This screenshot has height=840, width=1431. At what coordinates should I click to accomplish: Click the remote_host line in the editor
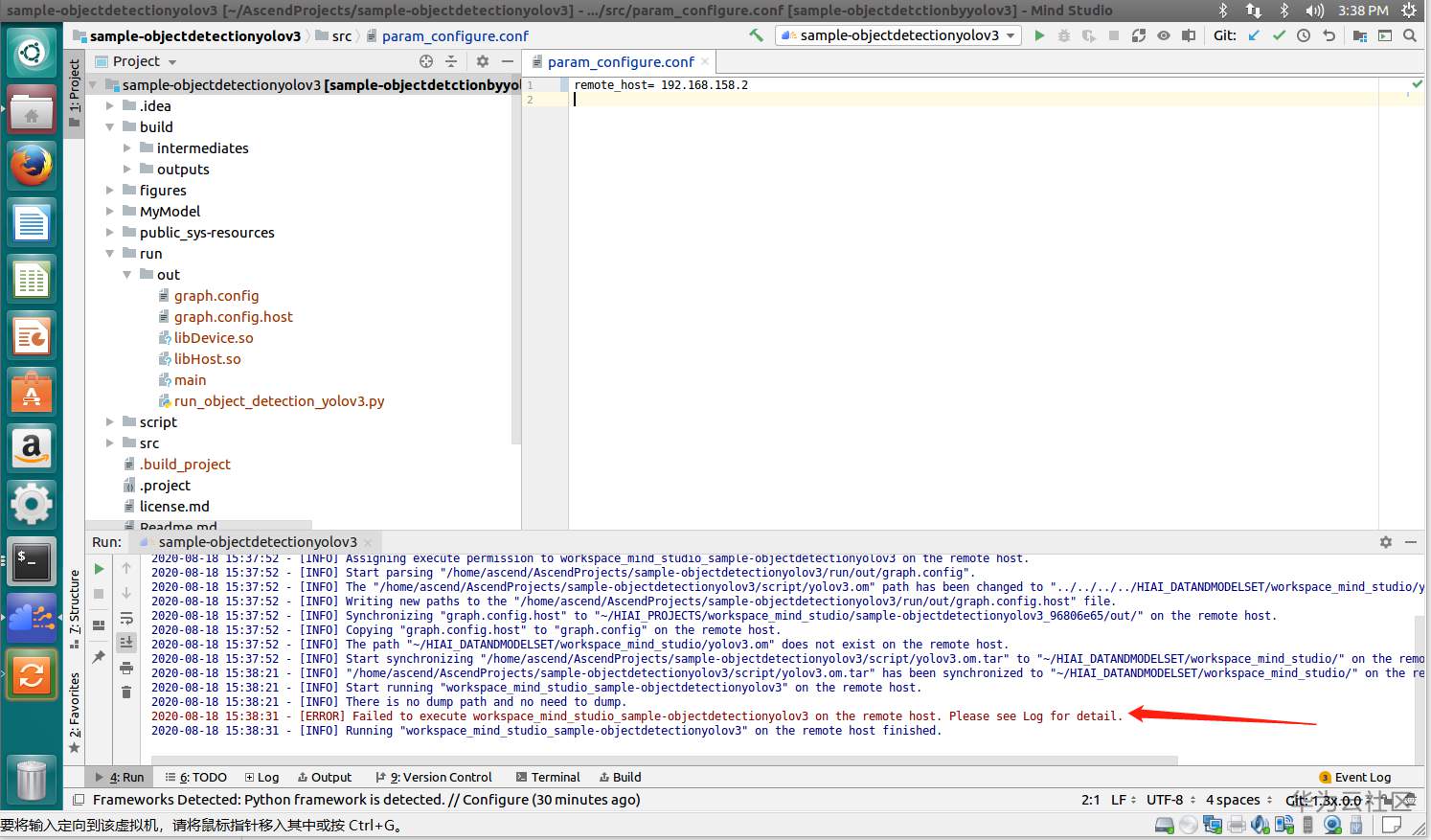pos(661,85)
